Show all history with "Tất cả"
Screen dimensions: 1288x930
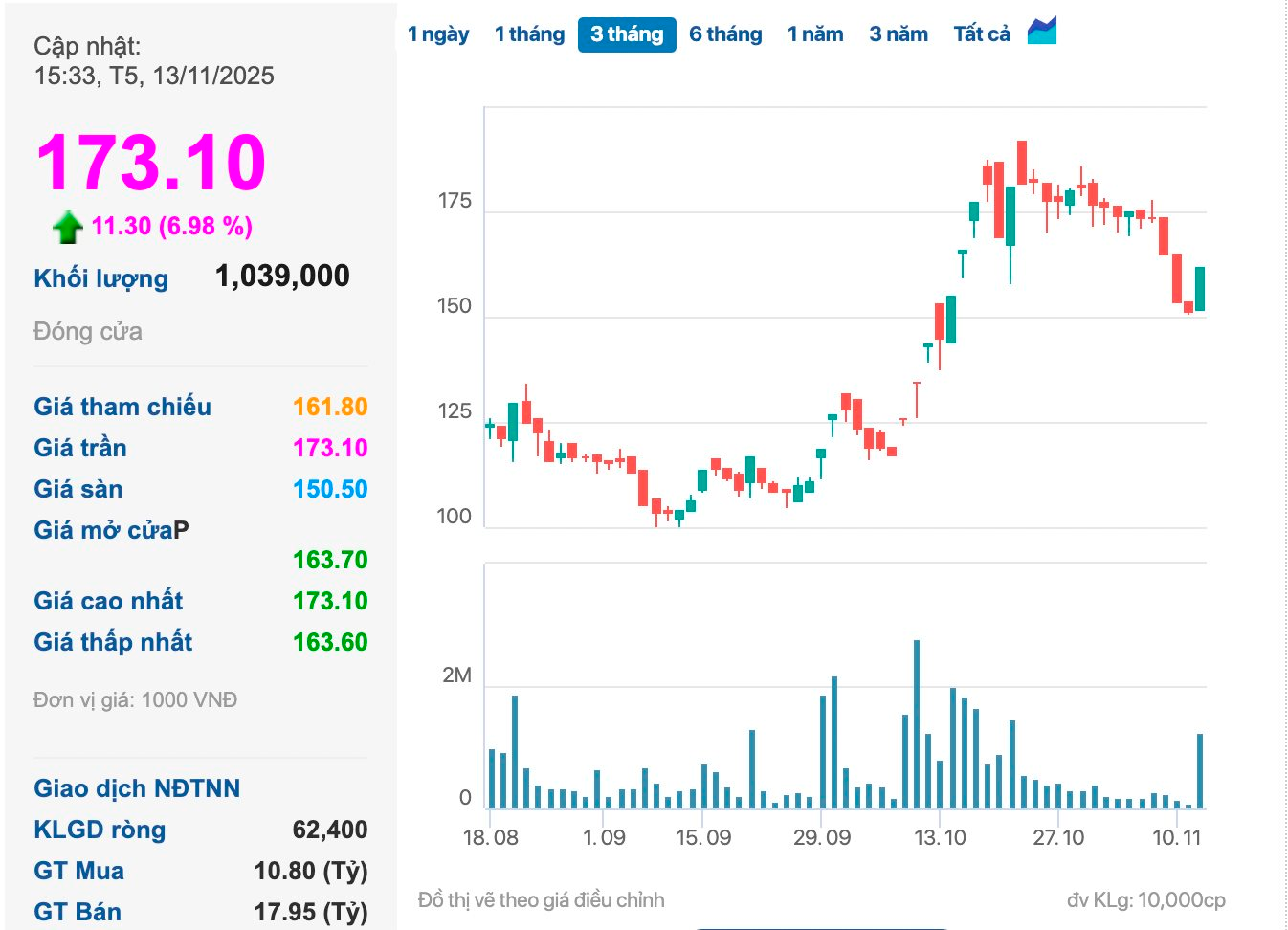coord(981,33)
